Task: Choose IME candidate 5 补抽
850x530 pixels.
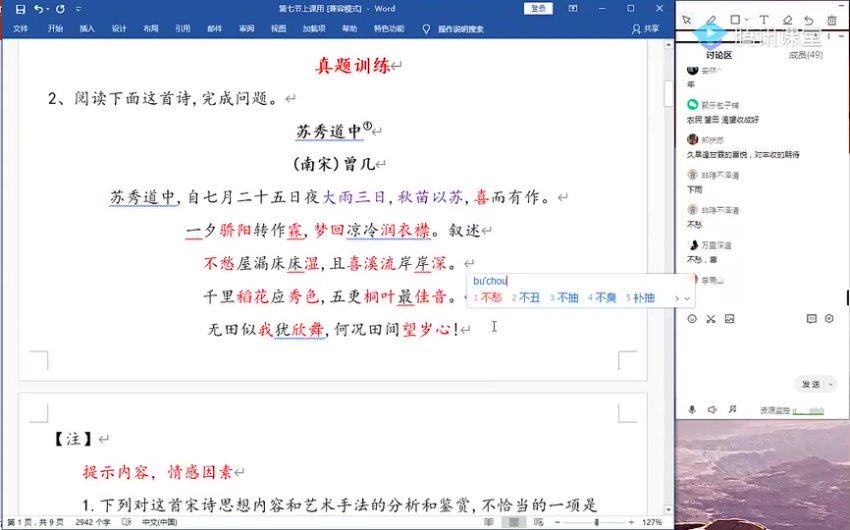Action: point(641,298)
